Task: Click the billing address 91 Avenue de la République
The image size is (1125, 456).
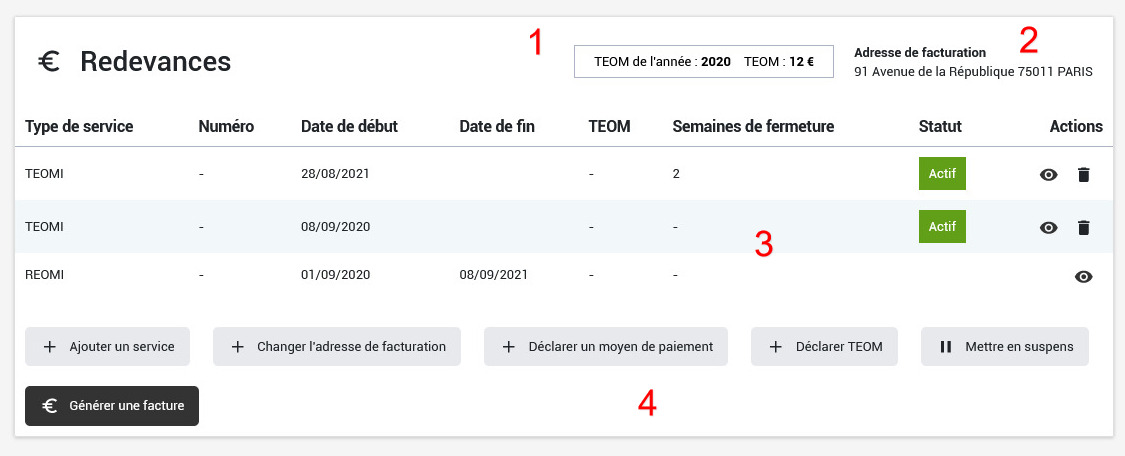Action: pyautogui.click(x=973, y=72)
